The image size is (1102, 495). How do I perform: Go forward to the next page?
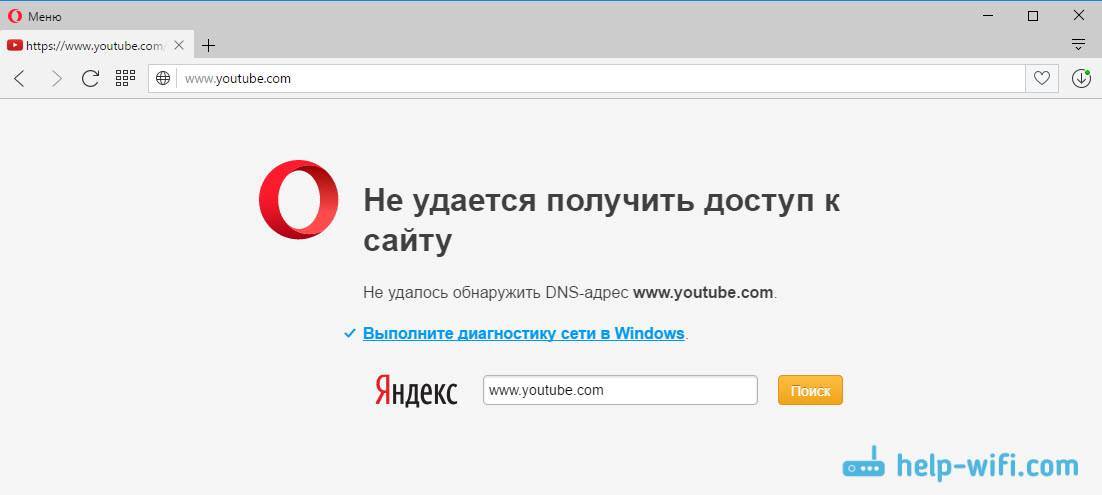tap(56, 79)
